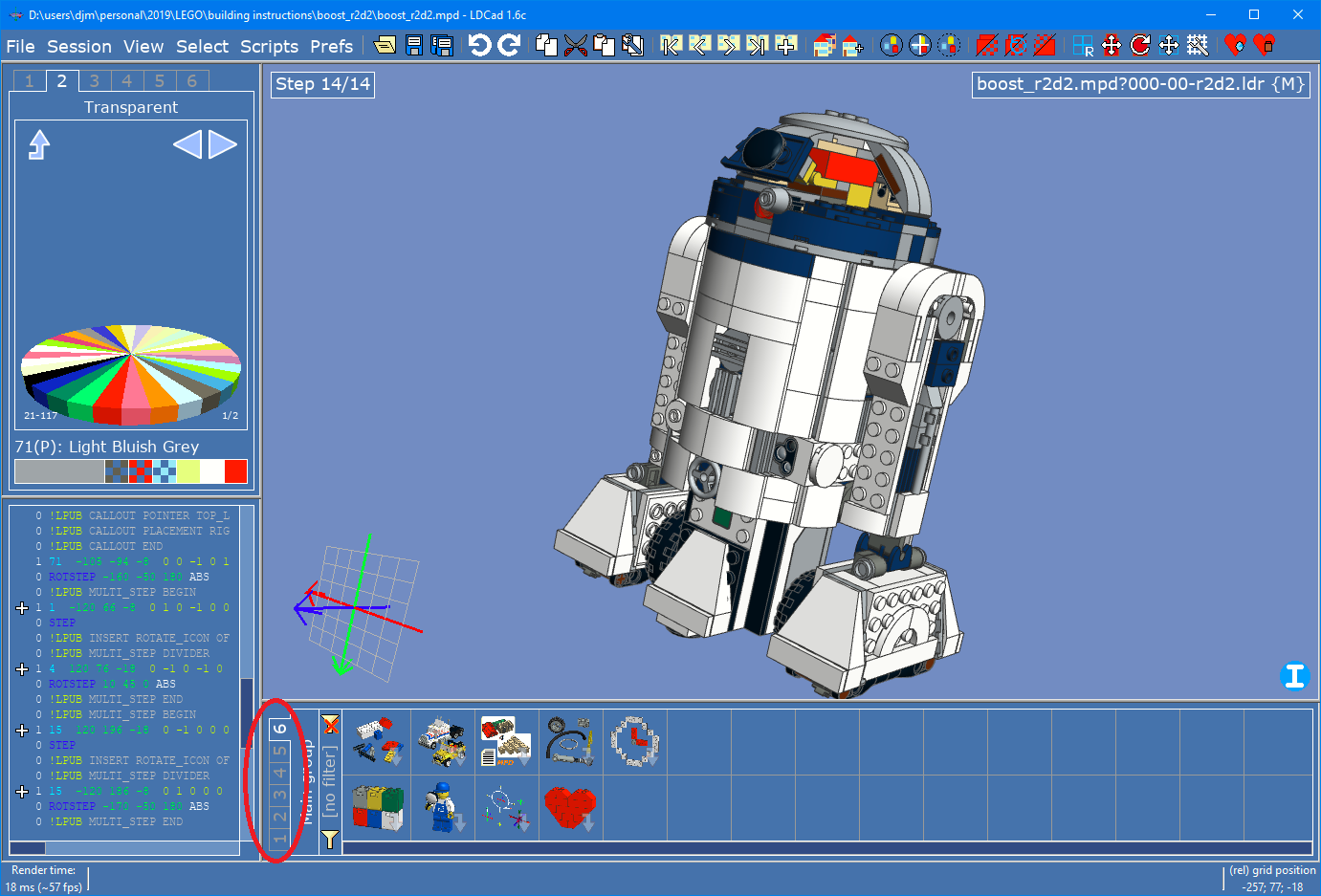Jump to the last step with the navigation icon
Image resolution: width=1321 pixels, height=896 pixels.
(x=755, y=44)
